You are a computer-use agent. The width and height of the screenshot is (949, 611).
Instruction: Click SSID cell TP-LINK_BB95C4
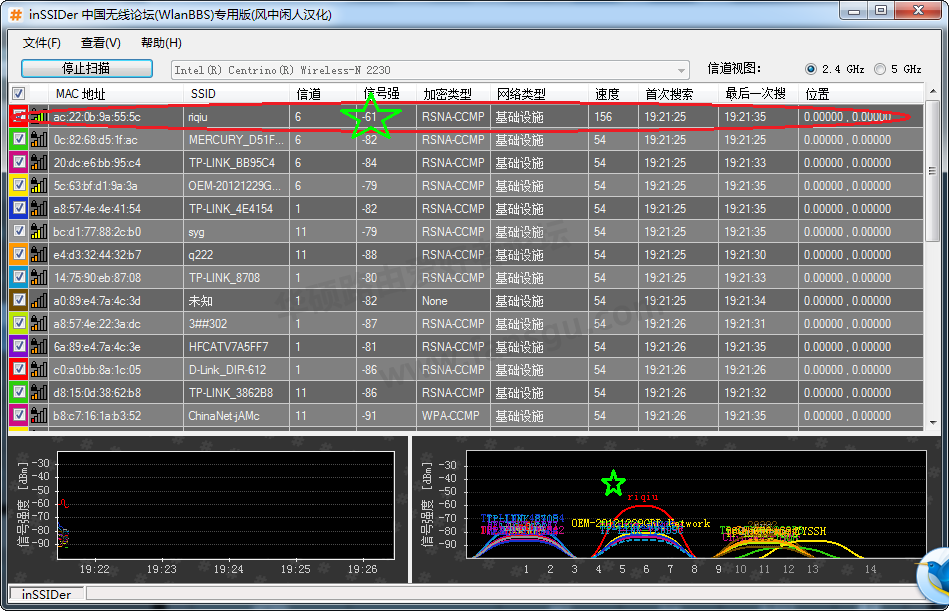tap(236, 163)
